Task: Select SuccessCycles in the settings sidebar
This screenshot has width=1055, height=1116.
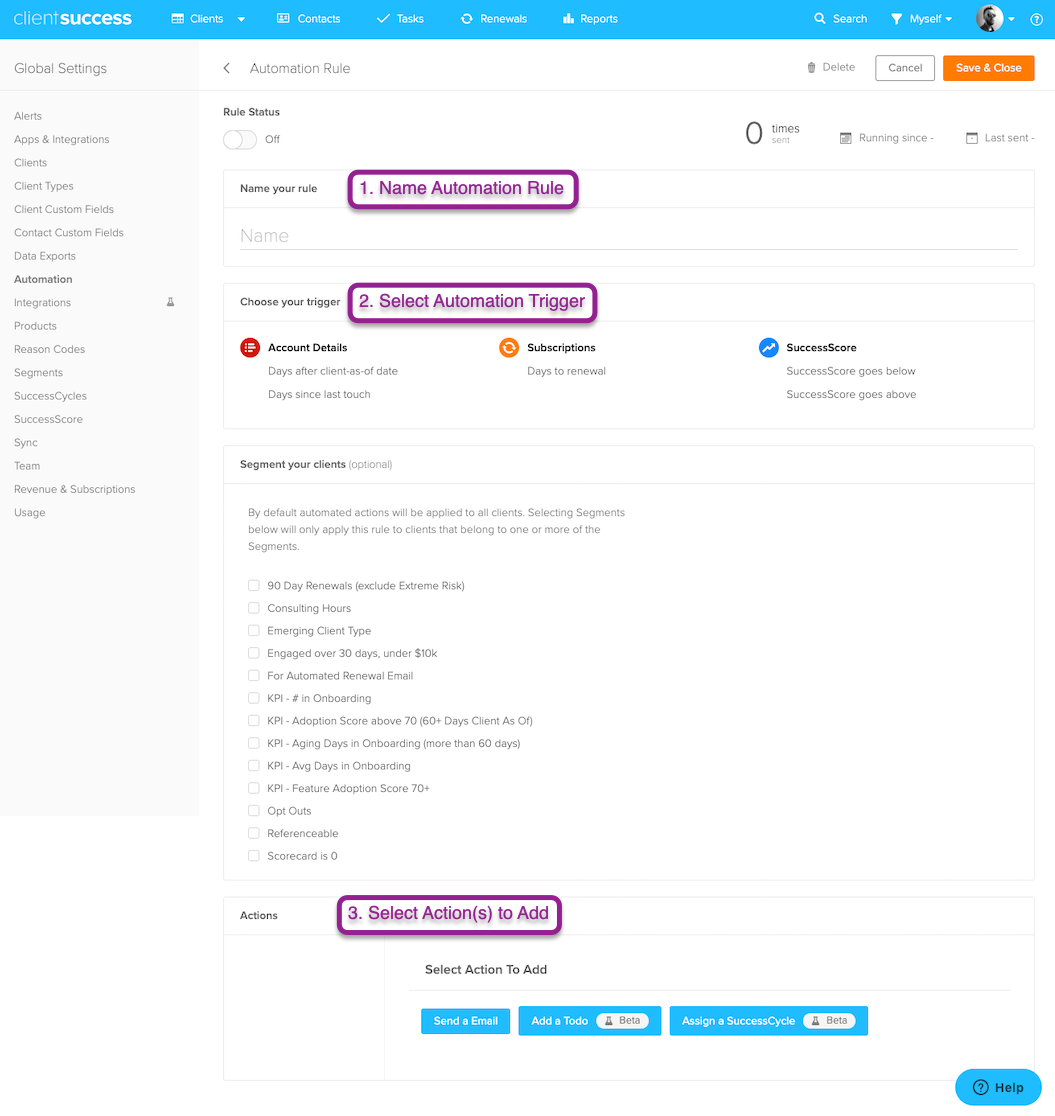Action: pyautogui.click(x=50, y=396)
